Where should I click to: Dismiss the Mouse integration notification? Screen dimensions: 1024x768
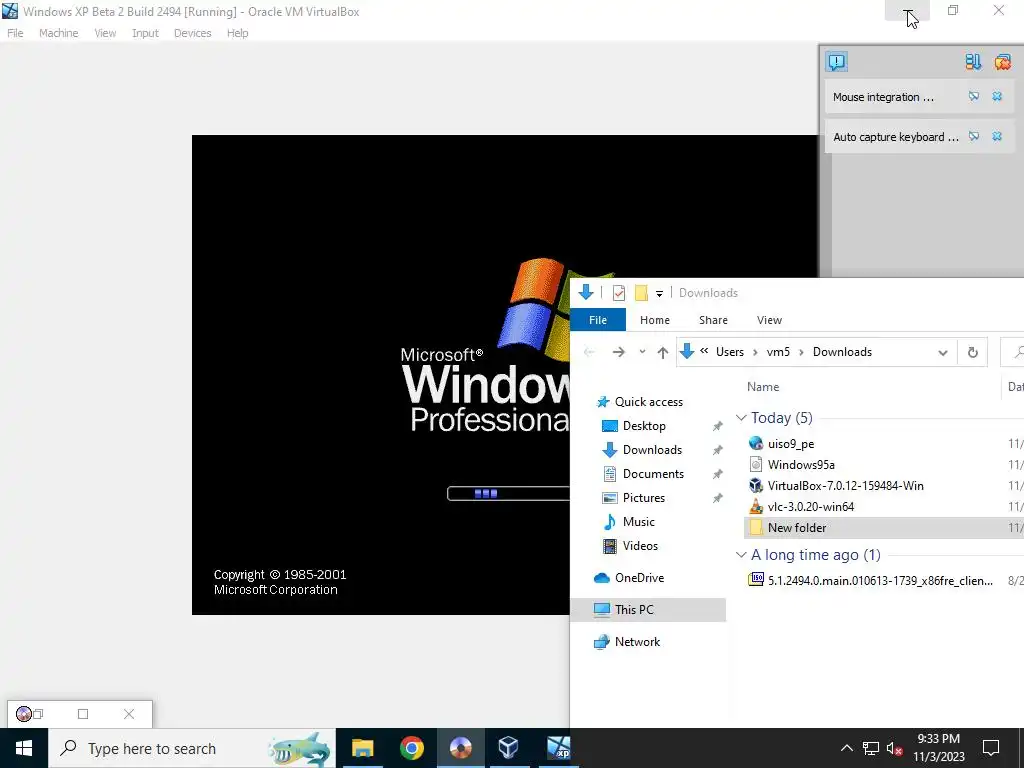[x=997, y=97]
